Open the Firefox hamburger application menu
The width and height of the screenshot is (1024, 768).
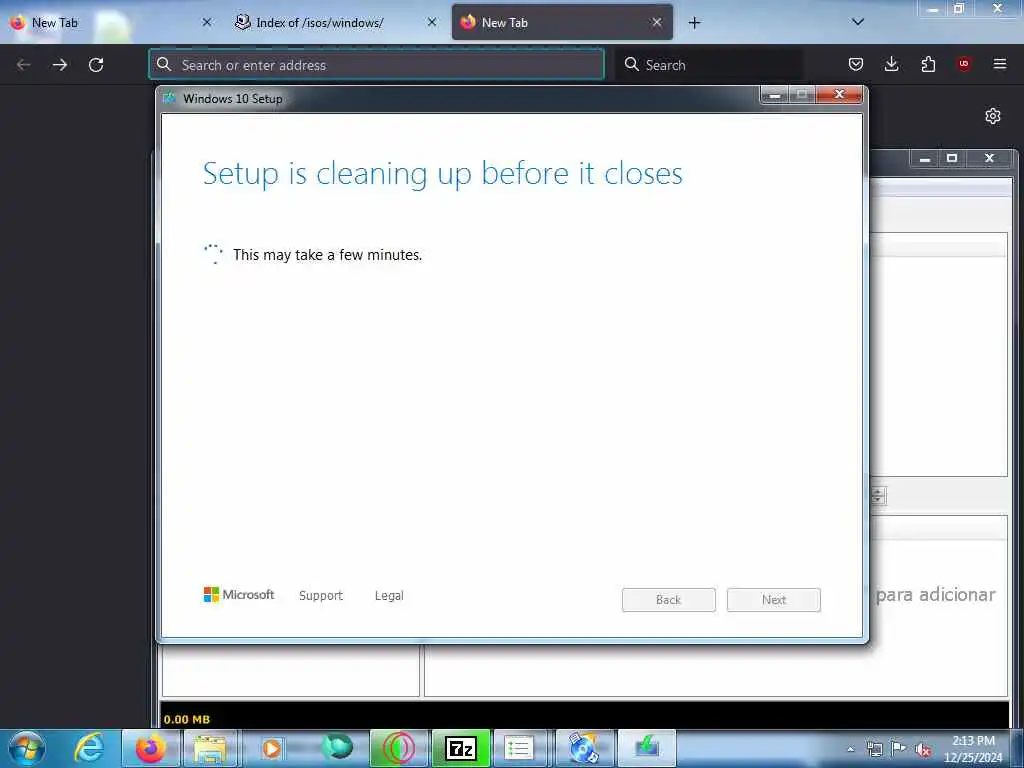click(1000, 64)
